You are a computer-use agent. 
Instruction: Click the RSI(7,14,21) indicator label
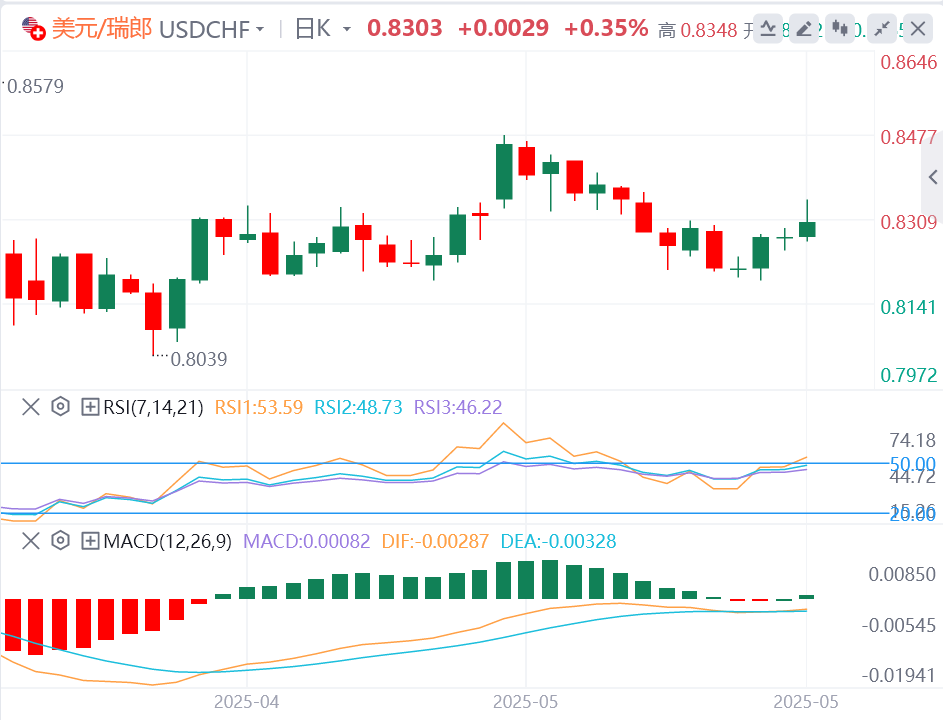point(152,407)
